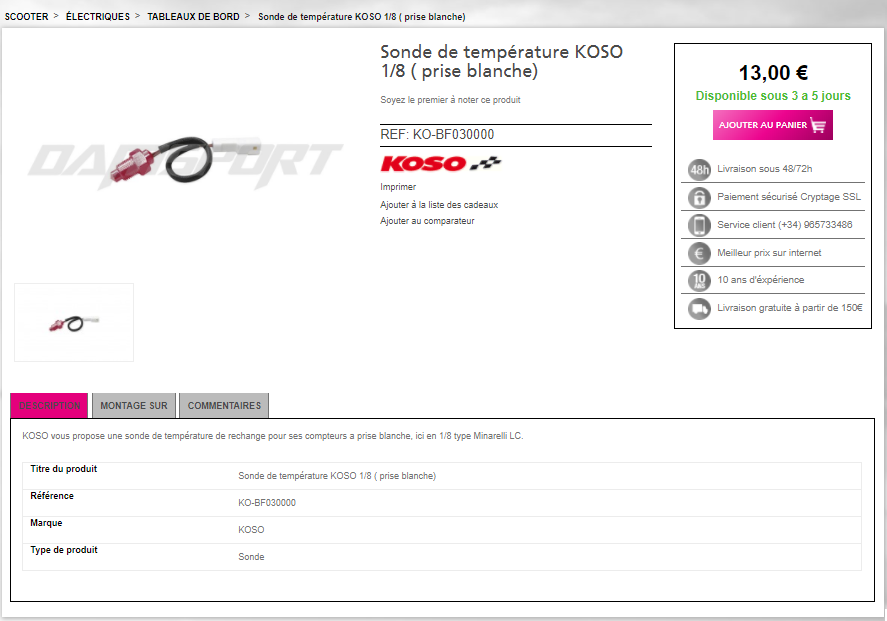Click the rate-this-product link

click(450, 100)
